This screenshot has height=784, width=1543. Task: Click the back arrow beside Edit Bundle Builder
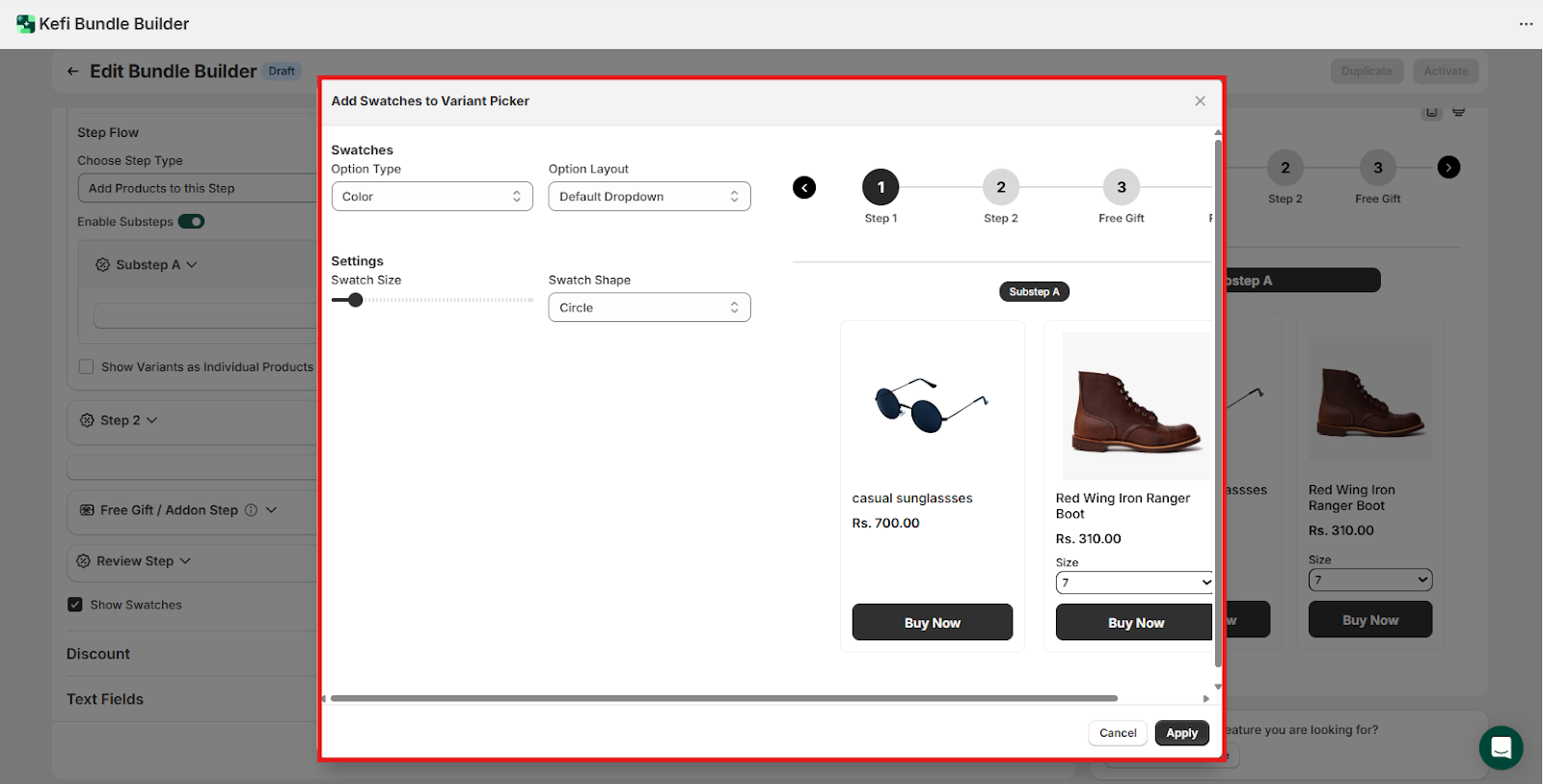pyautogui.click(x=73, y=71)
